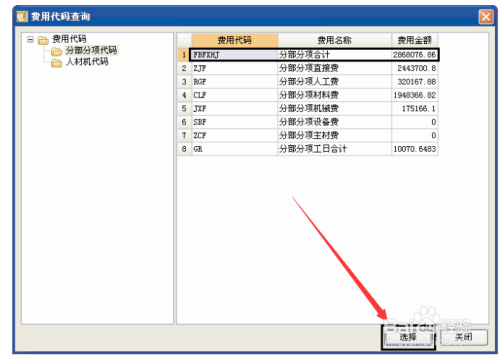The width and height of the screenshot is (500, 360).
Task: Click the 人材机代码 folder icon
Action: coord(57,63)
